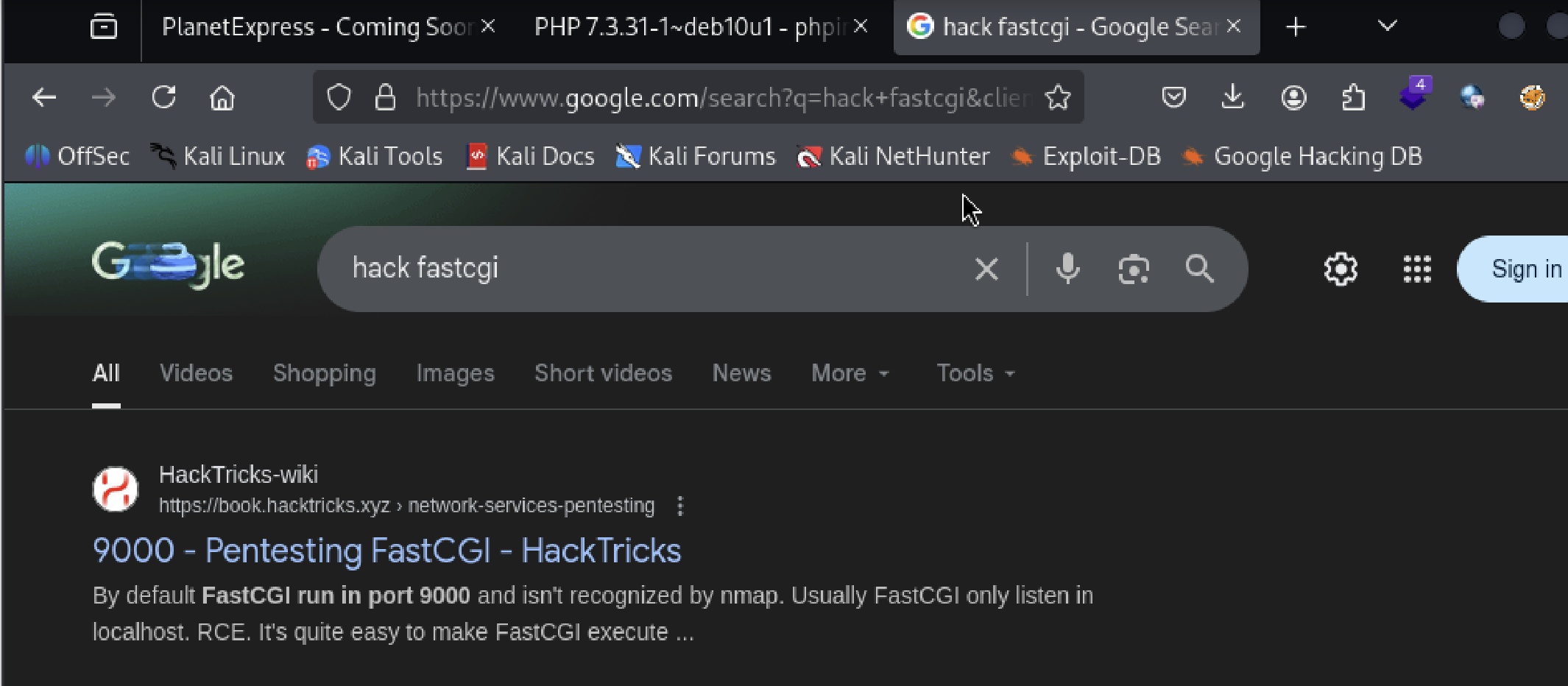Switch to the Images results tab
Viewport: 1568px width, 686px height.
click(x=455, y=373)
